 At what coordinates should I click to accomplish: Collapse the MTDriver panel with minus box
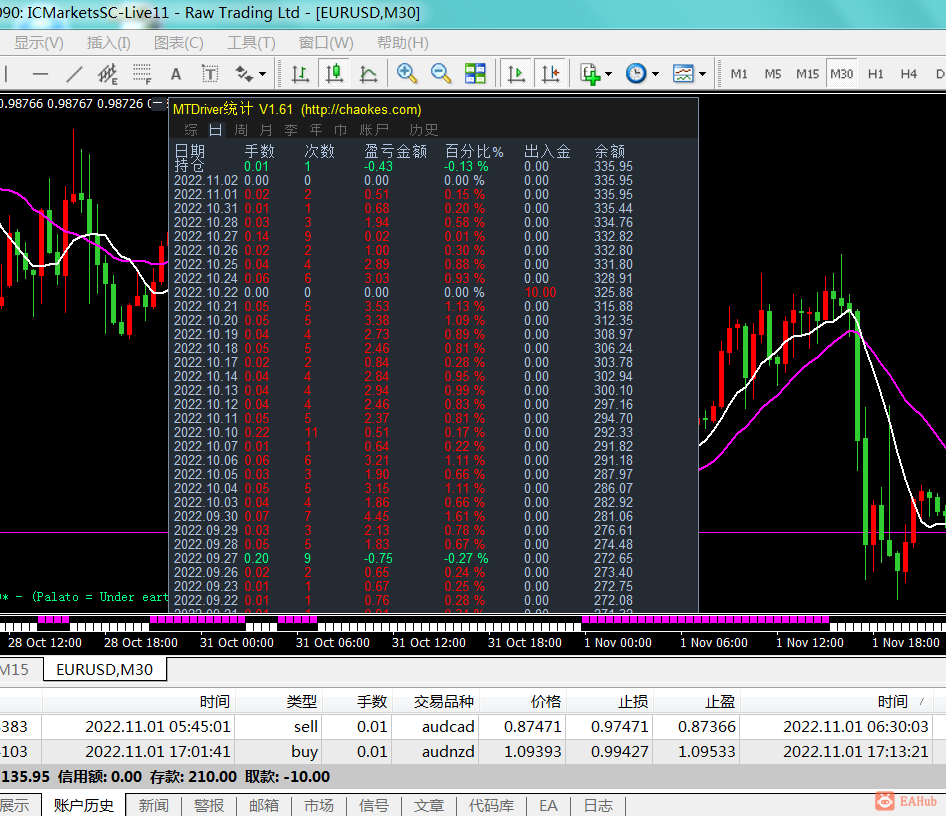pyautogui.click(x=157, y=103)
